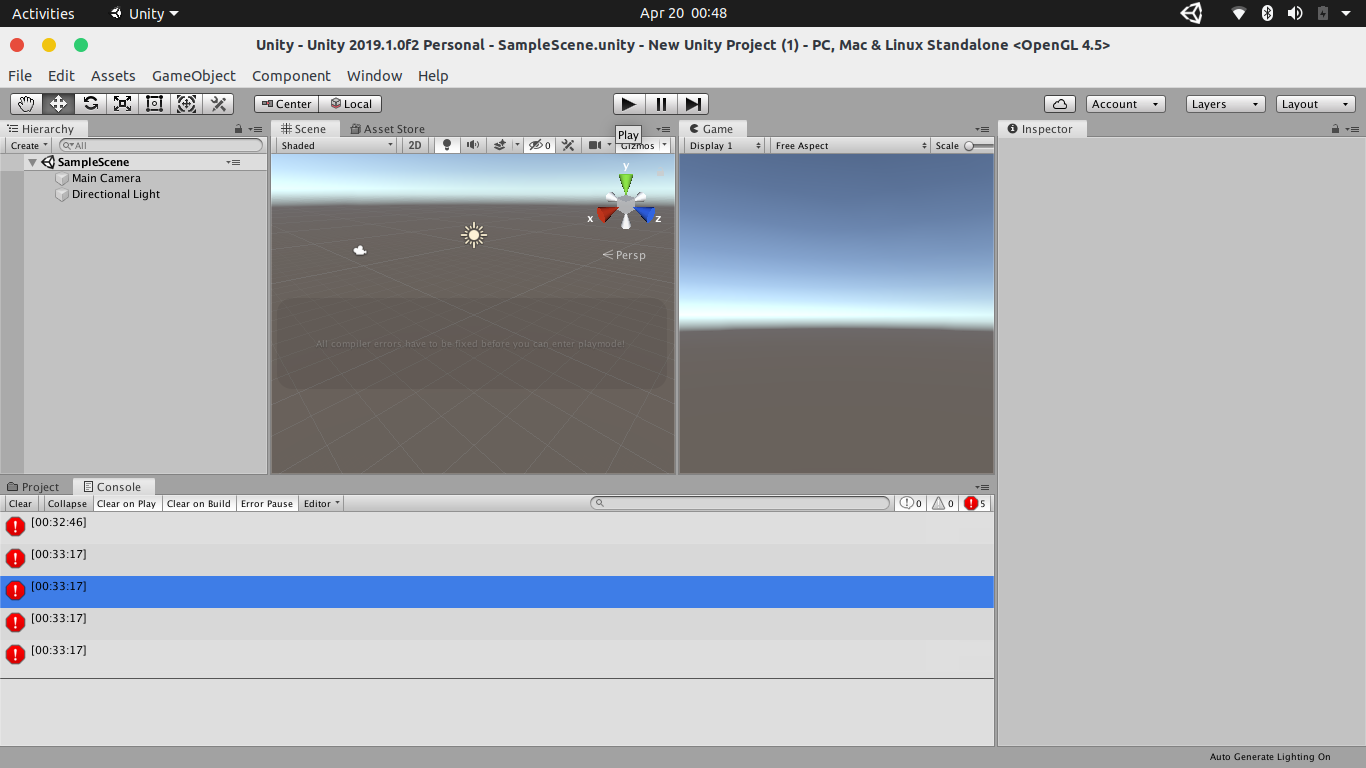Start Play mode with the Play button
The image size is (1366, 768).
[x=628, y=104]
